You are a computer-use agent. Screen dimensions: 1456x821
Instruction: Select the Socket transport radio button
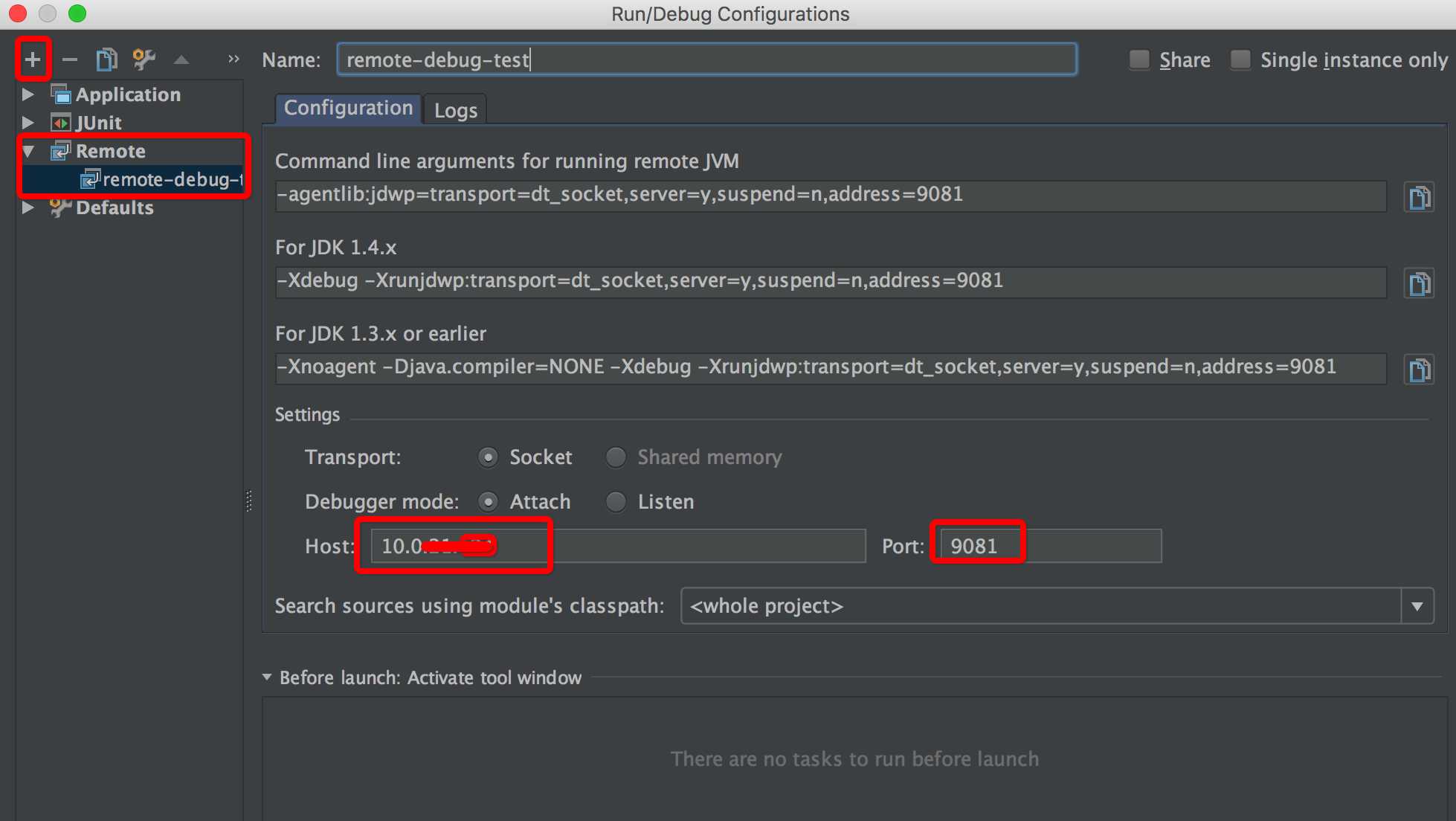(x=488, y=457)
